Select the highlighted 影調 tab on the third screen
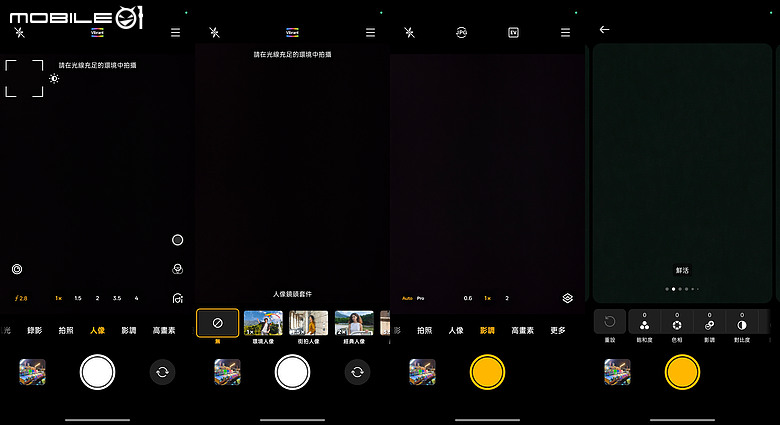The height and width of the screenshot is (425, 780). (x=488, y=330)
